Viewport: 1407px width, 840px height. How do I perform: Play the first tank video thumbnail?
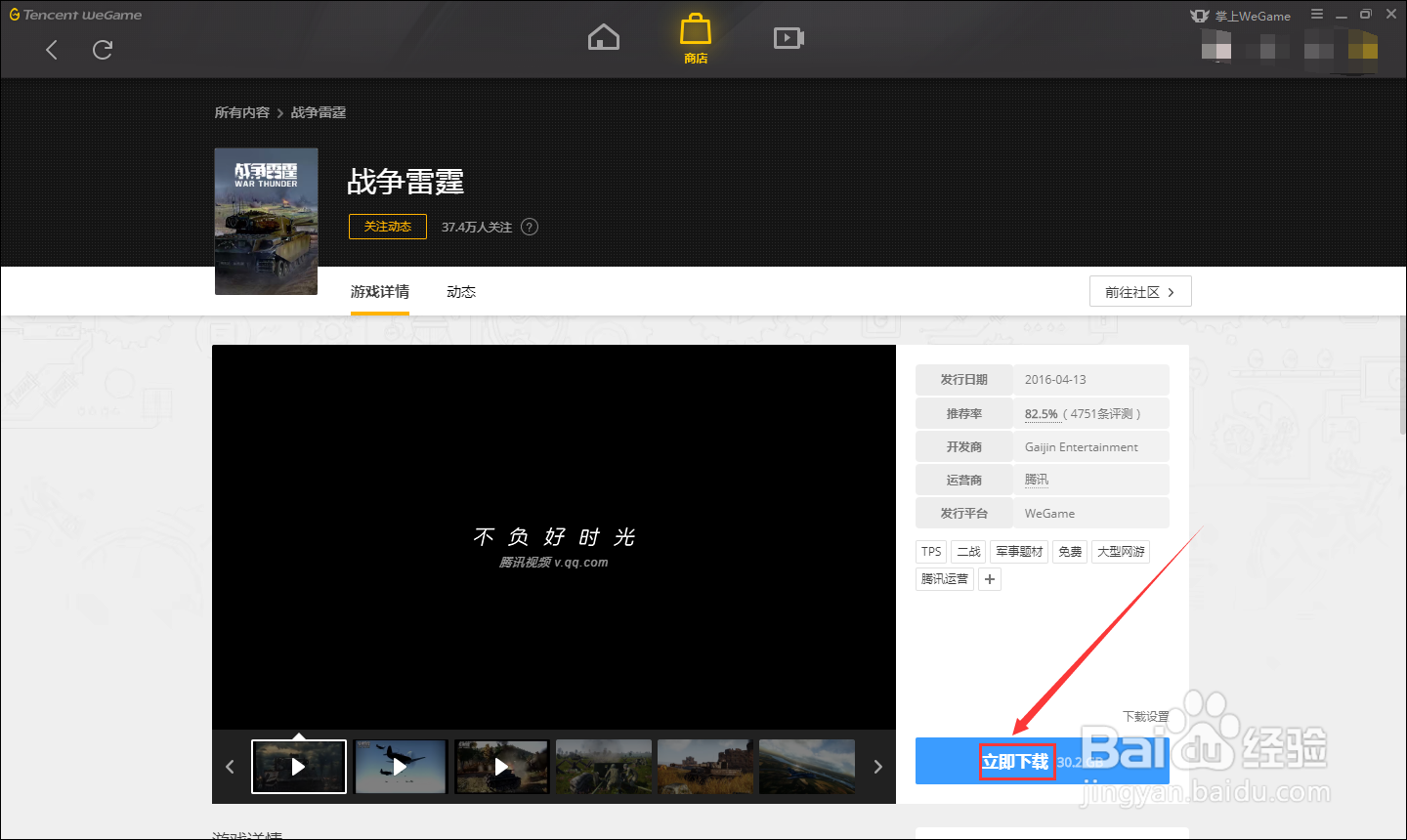(299, 767)
